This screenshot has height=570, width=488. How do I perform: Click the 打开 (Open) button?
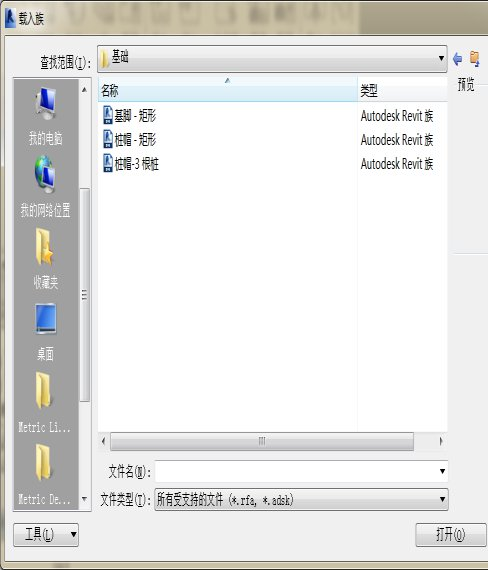[x=451, y=534]
